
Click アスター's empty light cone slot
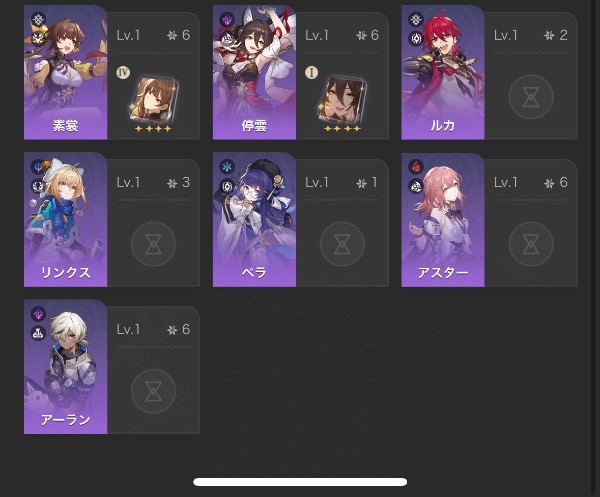click(x=531, y=244)
